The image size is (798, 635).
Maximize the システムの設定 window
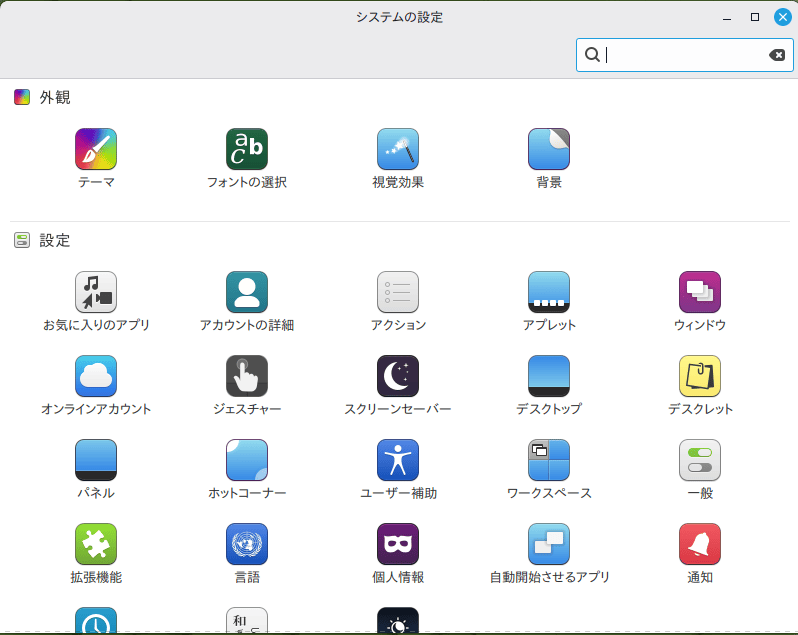click(x=755, y=17)
